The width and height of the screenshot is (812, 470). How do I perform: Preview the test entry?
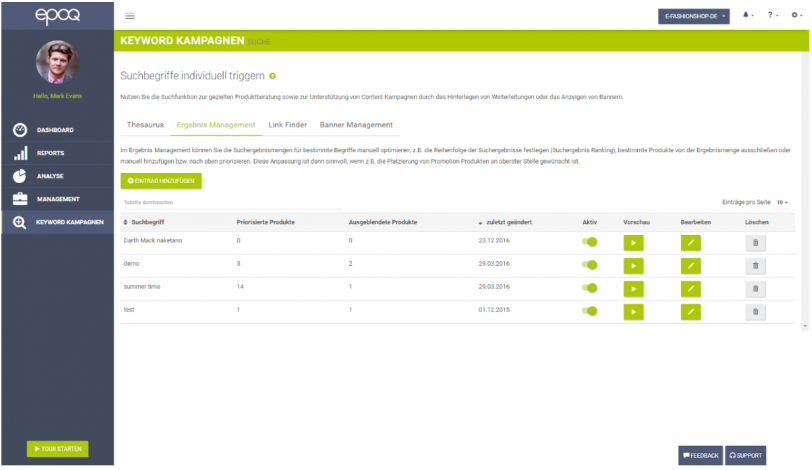coord(633,312)
